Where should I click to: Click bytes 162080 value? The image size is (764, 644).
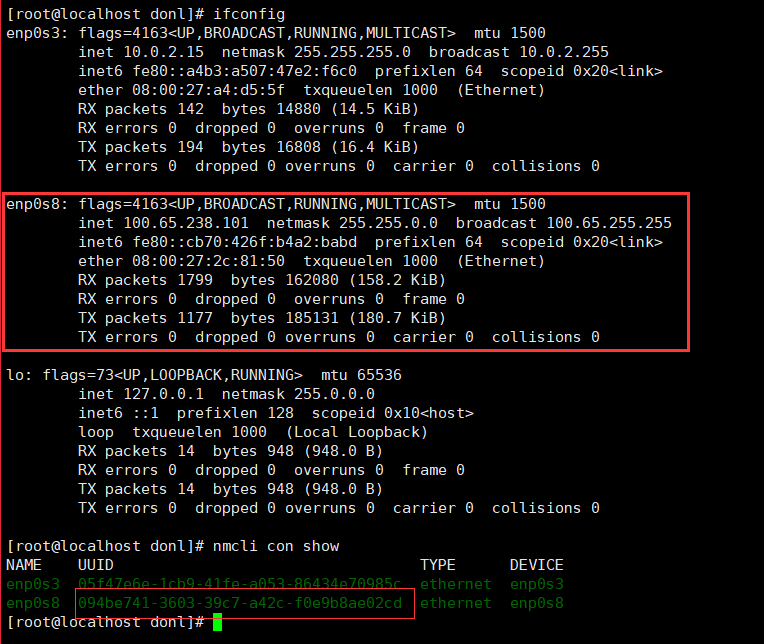[312, 280]
